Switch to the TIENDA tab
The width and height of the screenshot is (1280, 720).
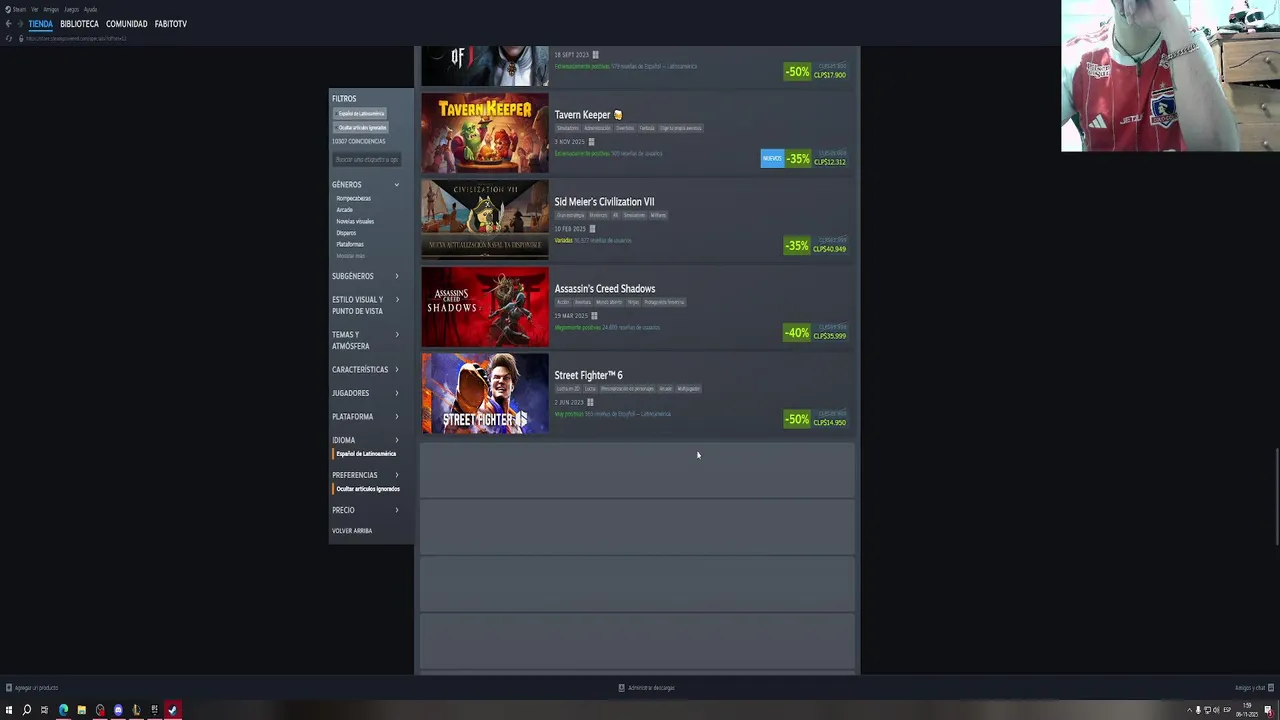[x=40, y=24]
